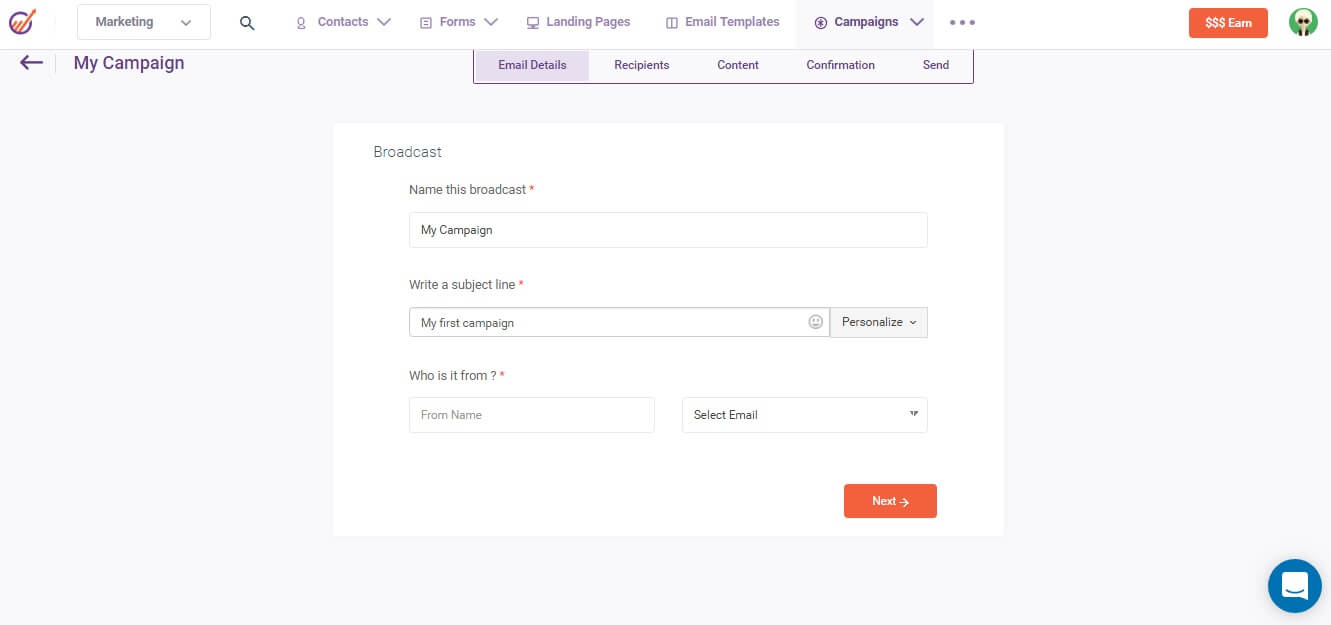Open the ellipsis more options icon

pos(962,22)
